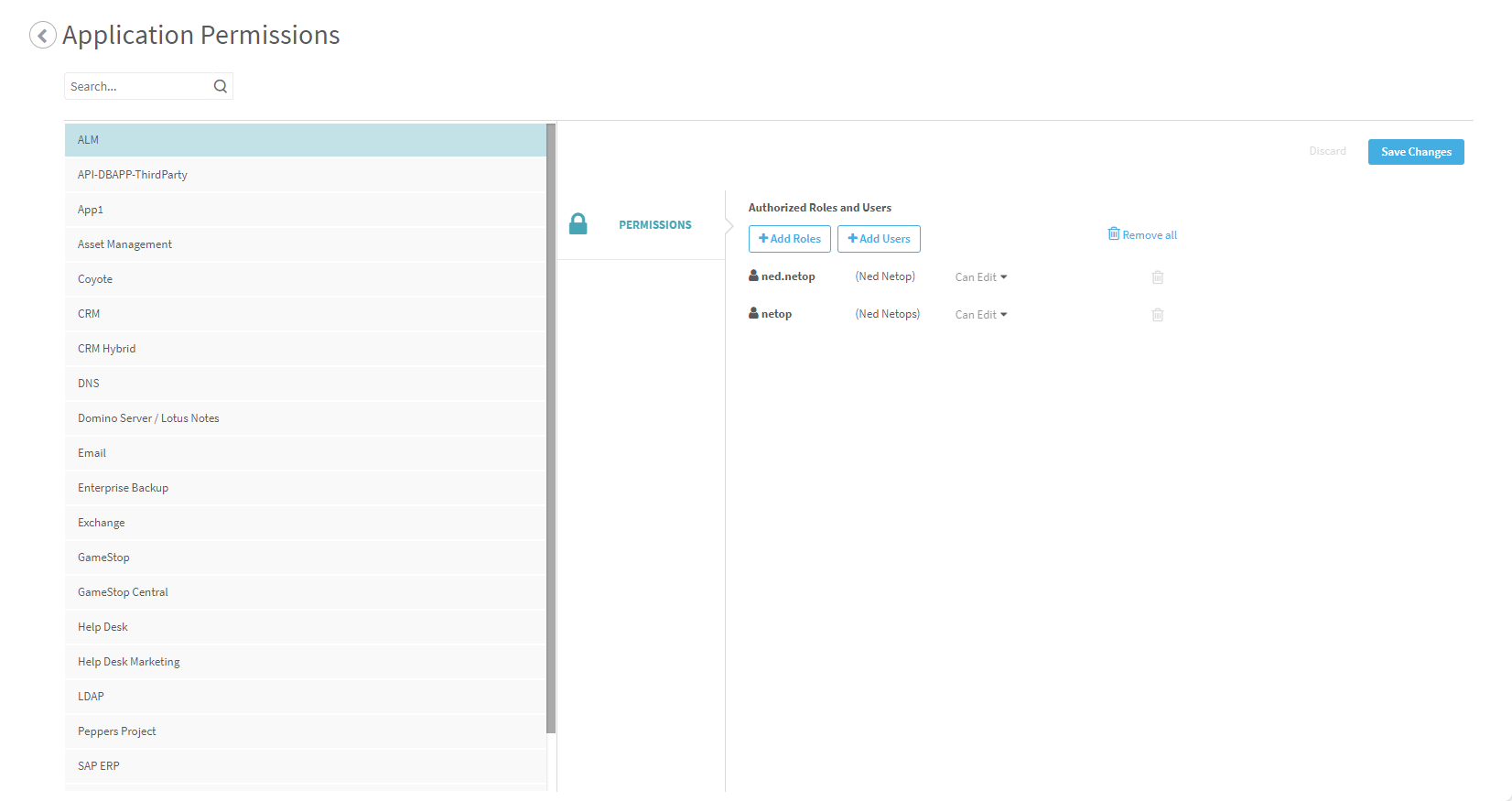
Task: Open Can Edit dropdown for ned.netop
Action: point(980,277)
